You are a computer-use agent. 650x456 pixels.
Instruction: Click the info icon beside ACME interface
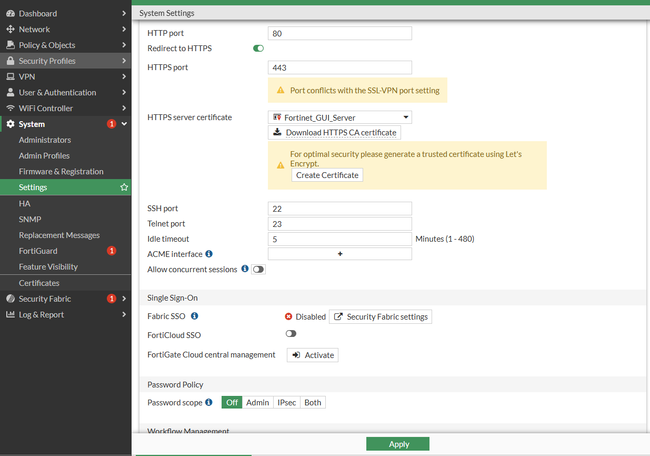coord(209,254)
